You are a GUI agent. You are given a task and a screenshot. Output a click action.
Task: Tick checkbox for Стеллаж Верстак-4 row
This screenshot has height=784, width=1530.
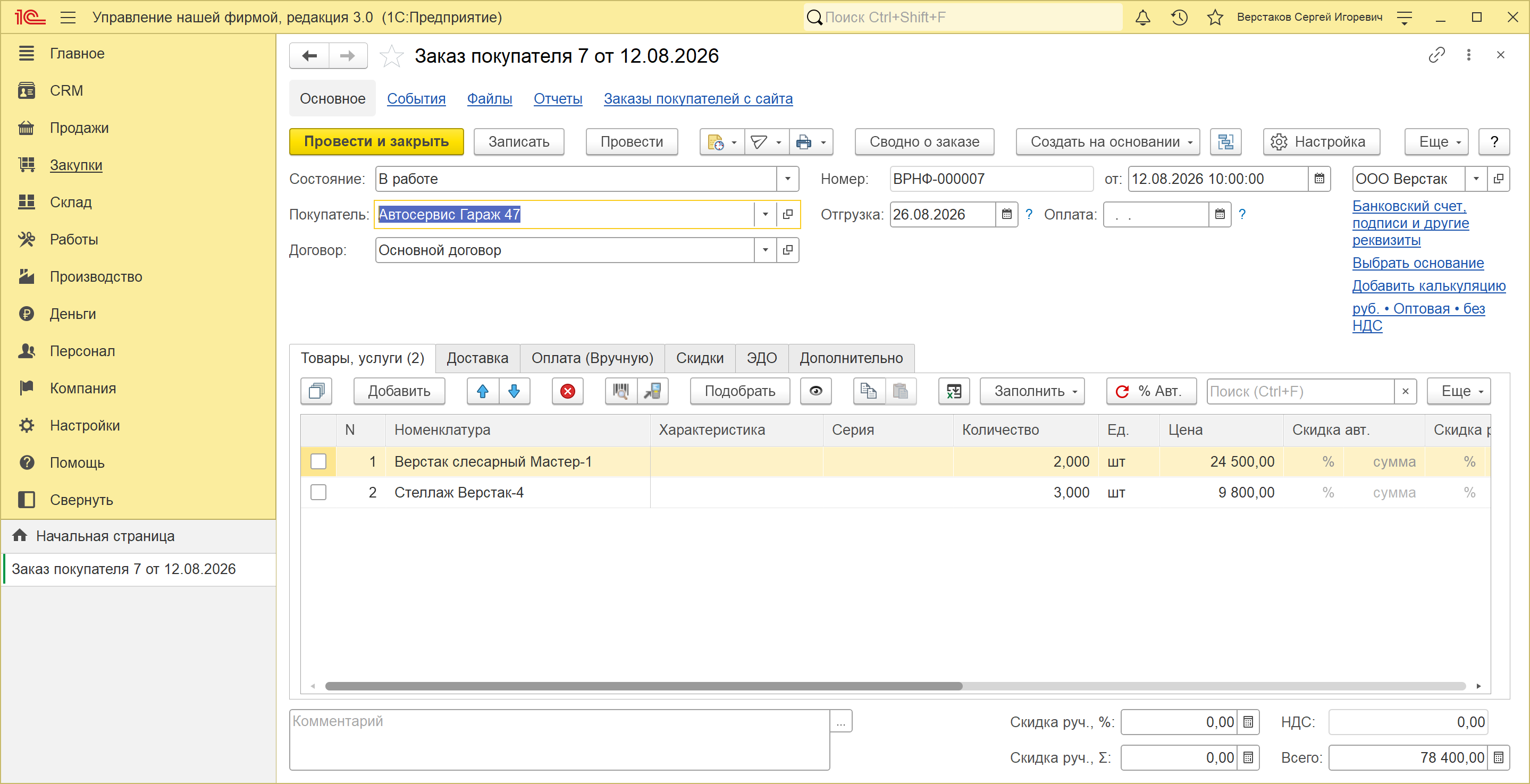click(x=318, y=492)
